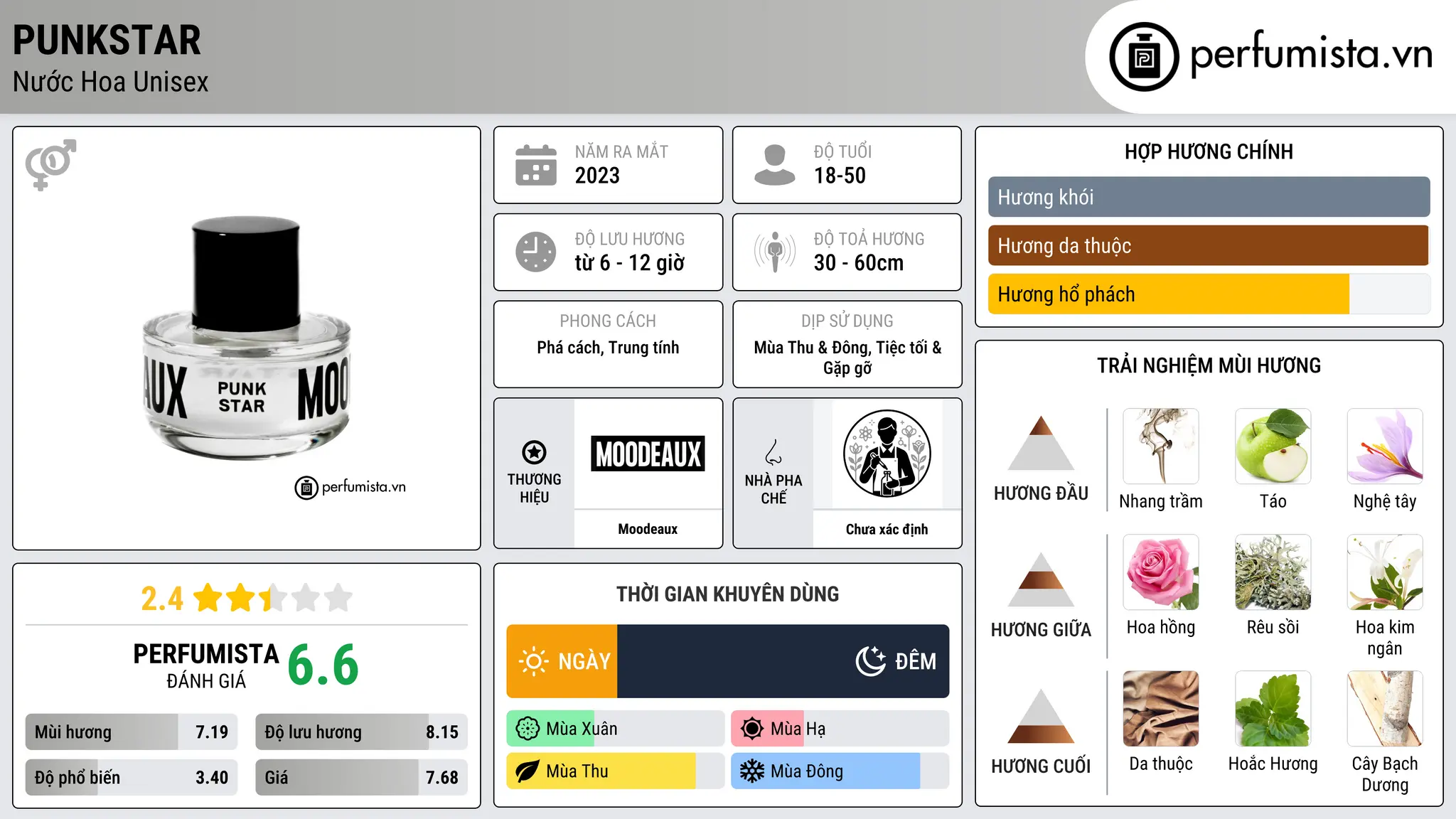
Task: Click the nose icon above Nhà pha chế
Action: point(773,452)
